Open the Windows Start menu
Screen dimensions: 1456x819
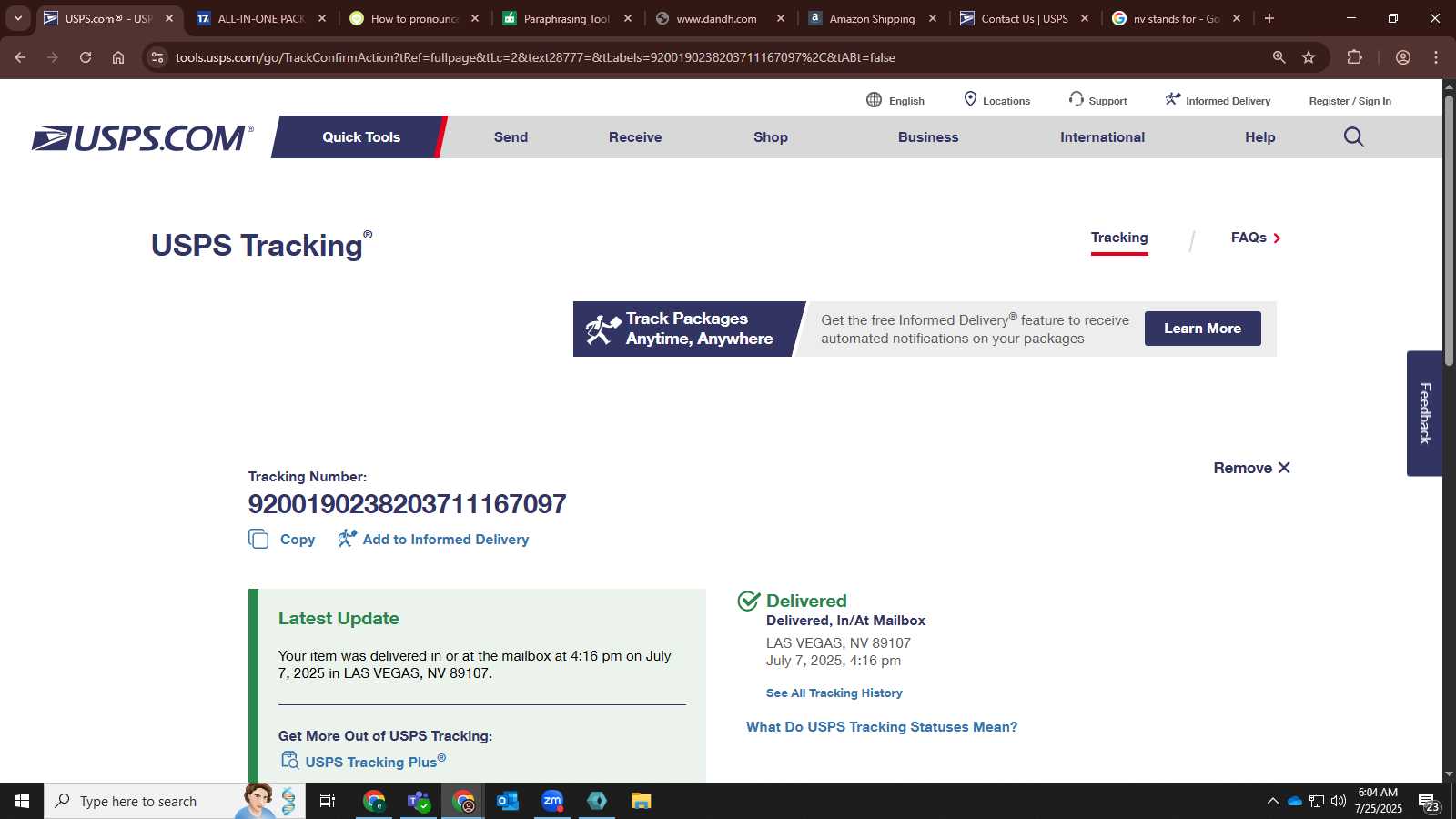(22, 801)
